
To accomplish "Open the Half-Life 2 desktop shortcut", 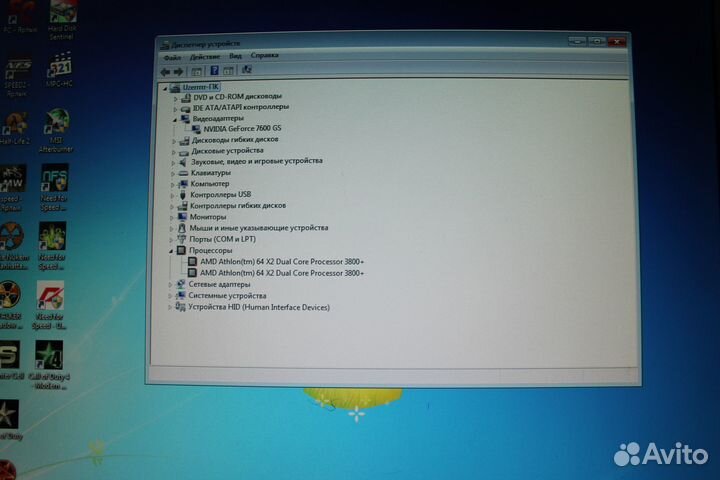I will click(x=15, y=129).
